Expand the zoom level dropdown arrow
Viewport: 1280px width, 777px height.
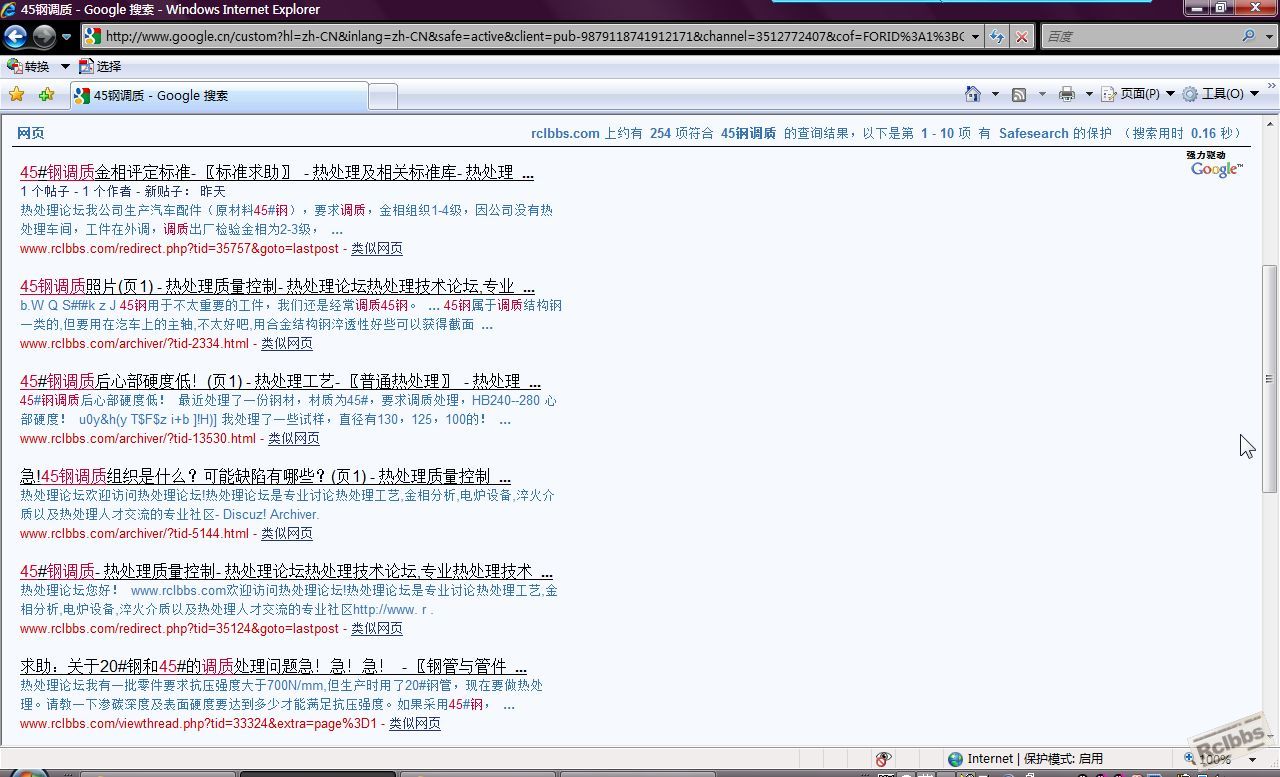point(1253,759)
